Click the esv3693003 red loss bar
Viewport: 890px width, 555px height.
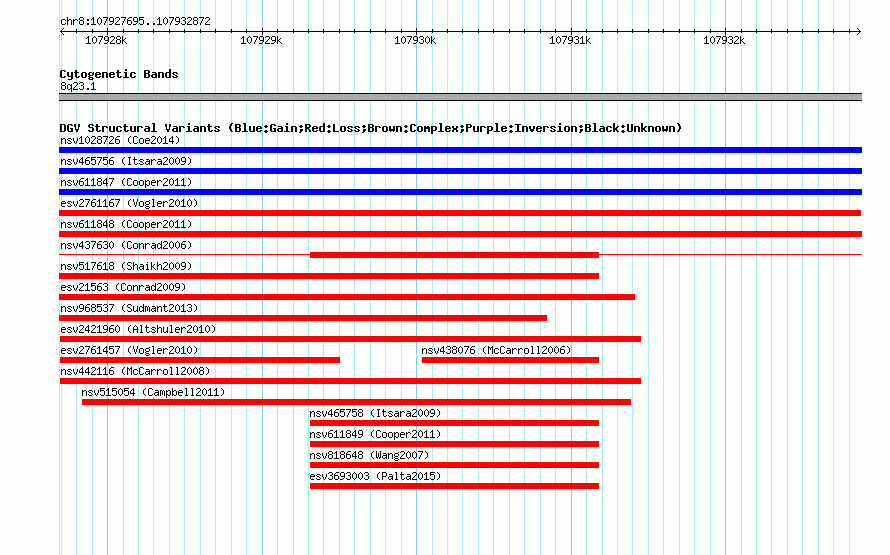[454, 486]
